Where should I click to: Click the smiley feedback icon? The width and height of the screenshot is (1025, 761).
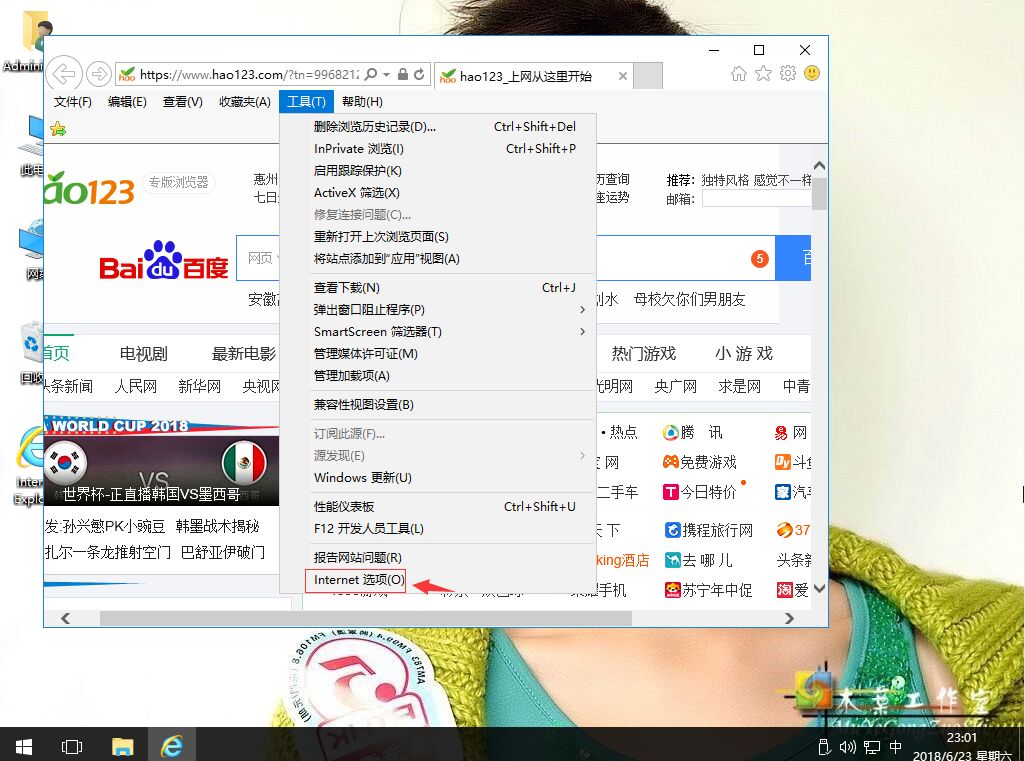(x=812, y=73)
